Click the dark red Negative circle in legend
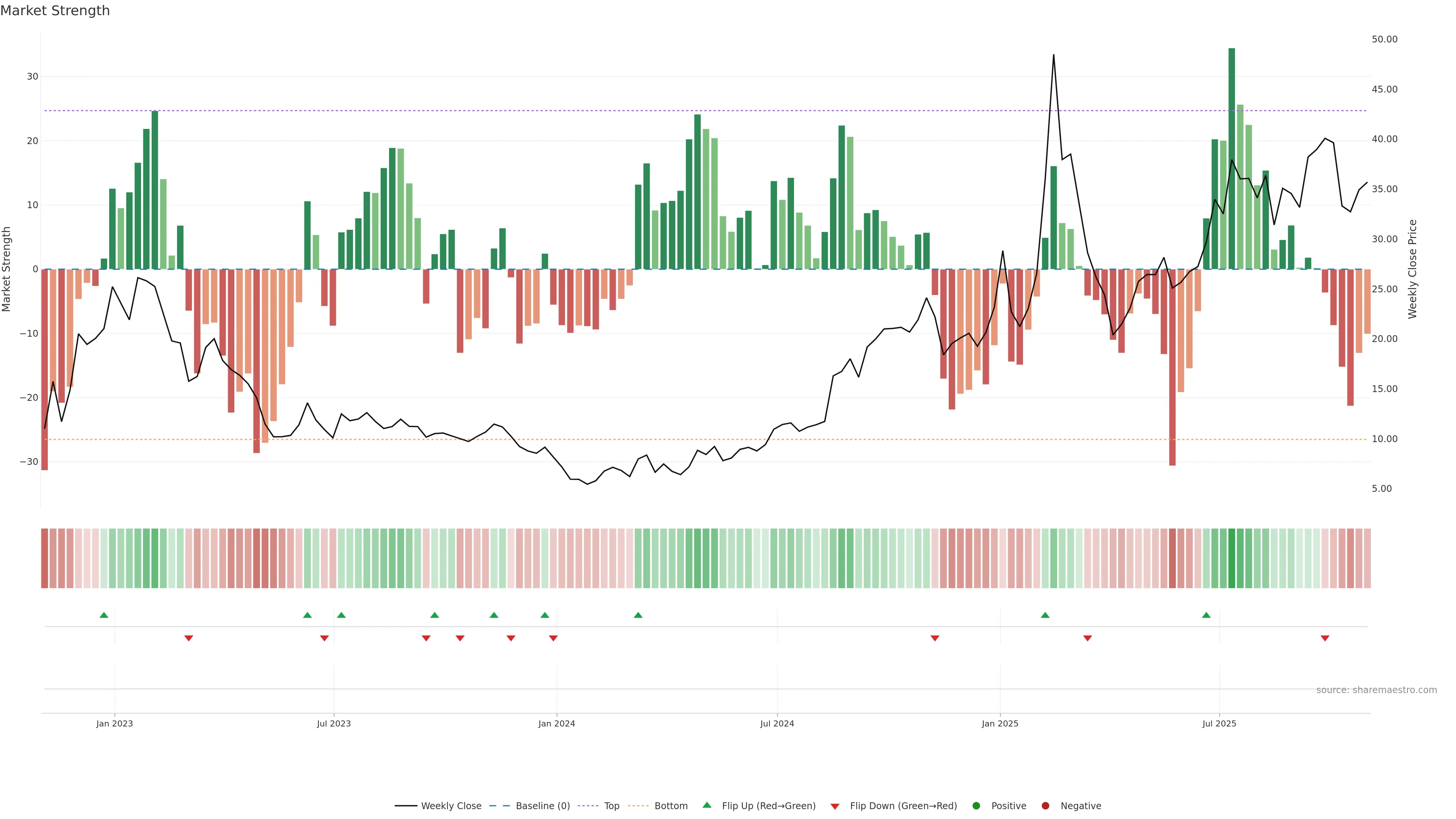The image size is (1456, 819). click(x=1045, y=806)
